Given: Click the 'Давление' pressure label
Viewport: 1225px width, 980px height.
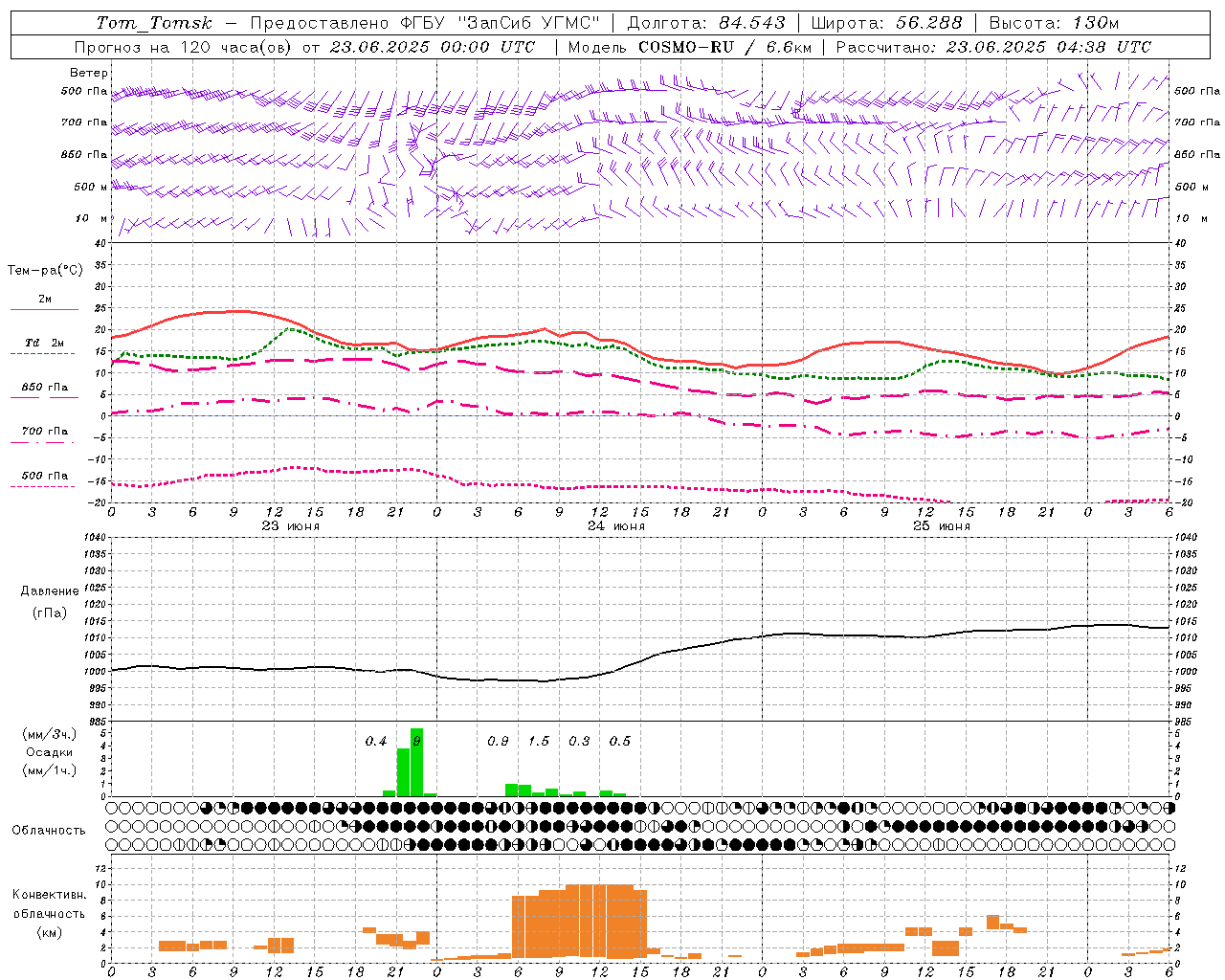Looking at the screenshot, I should click(50, 591).
